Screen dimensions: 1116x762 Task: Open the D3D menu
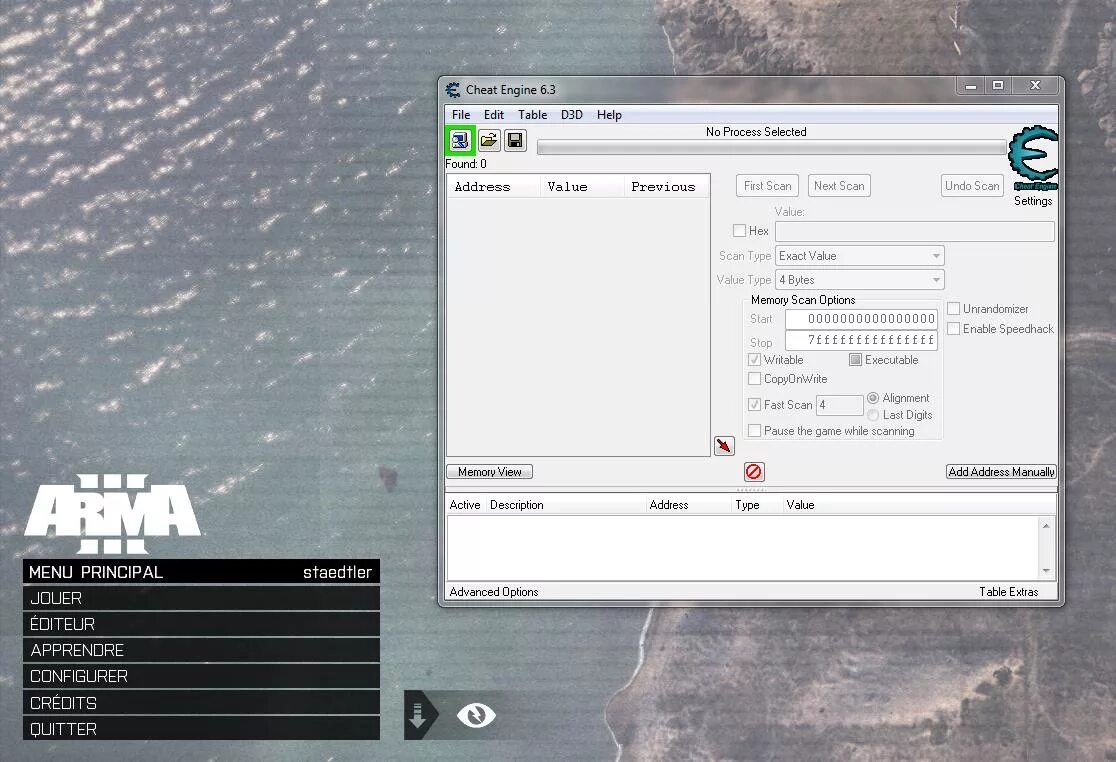[x=572, y=115]
